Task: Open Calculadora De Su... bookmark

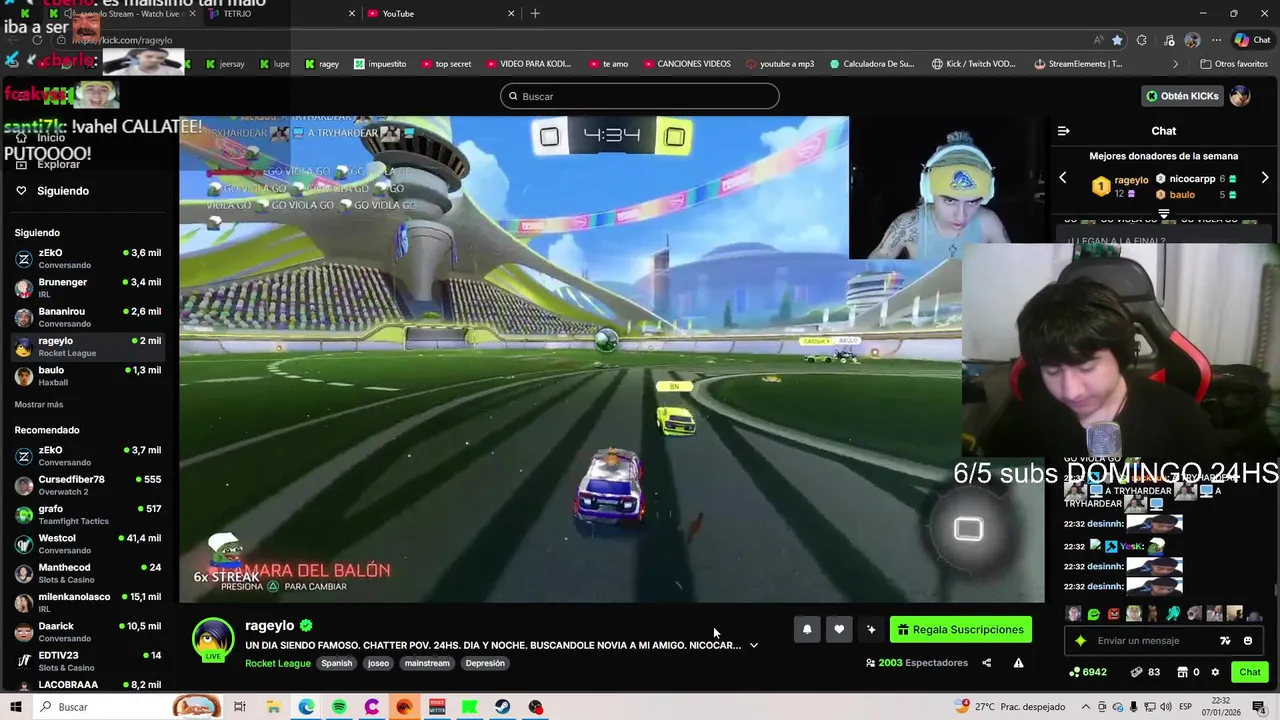Action: coord(872,64)
